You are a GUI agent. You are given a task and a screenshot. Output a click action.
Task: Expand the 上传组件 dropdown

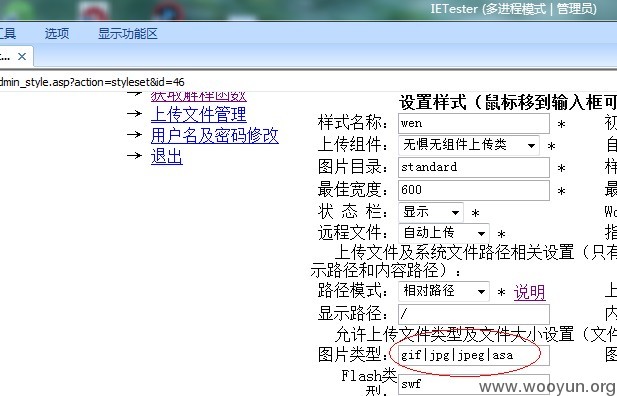tap(469, 145)
